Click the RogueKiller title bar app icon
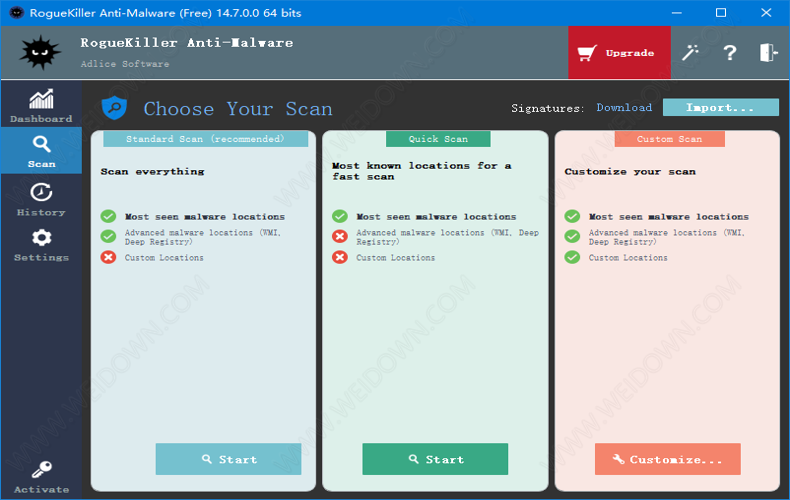790x500 pixels. point(17,13)
